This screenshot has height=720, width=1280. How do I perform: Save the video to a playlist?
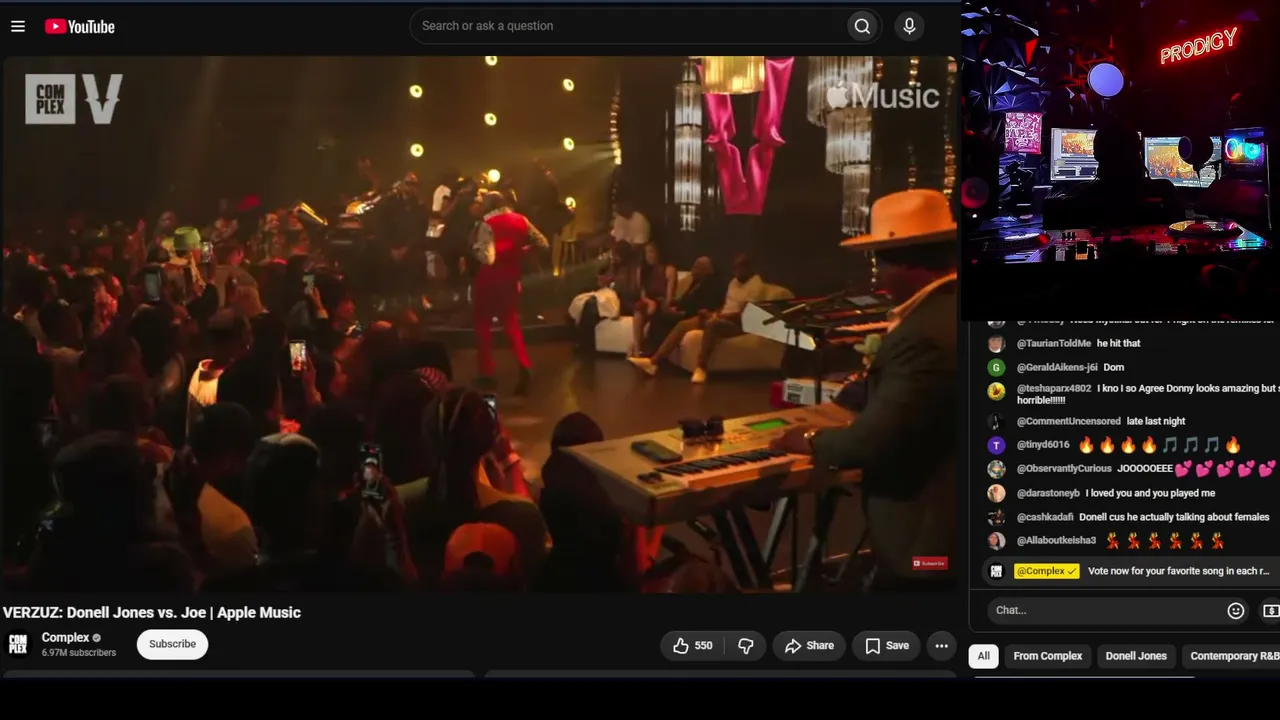[887, 646]
